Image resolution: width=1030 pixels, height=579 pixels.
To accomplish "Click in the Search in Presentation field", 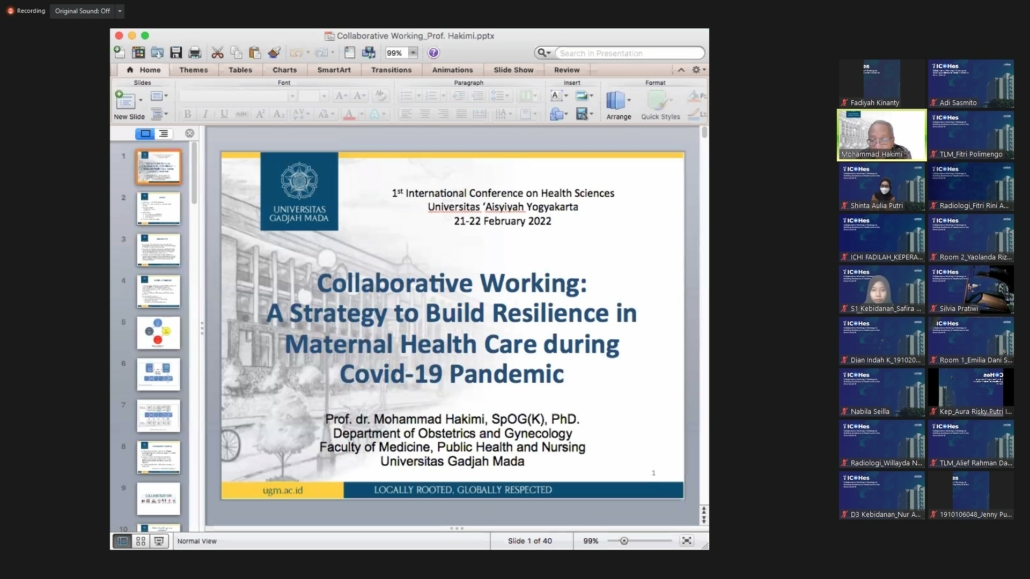I will (630, 53).
